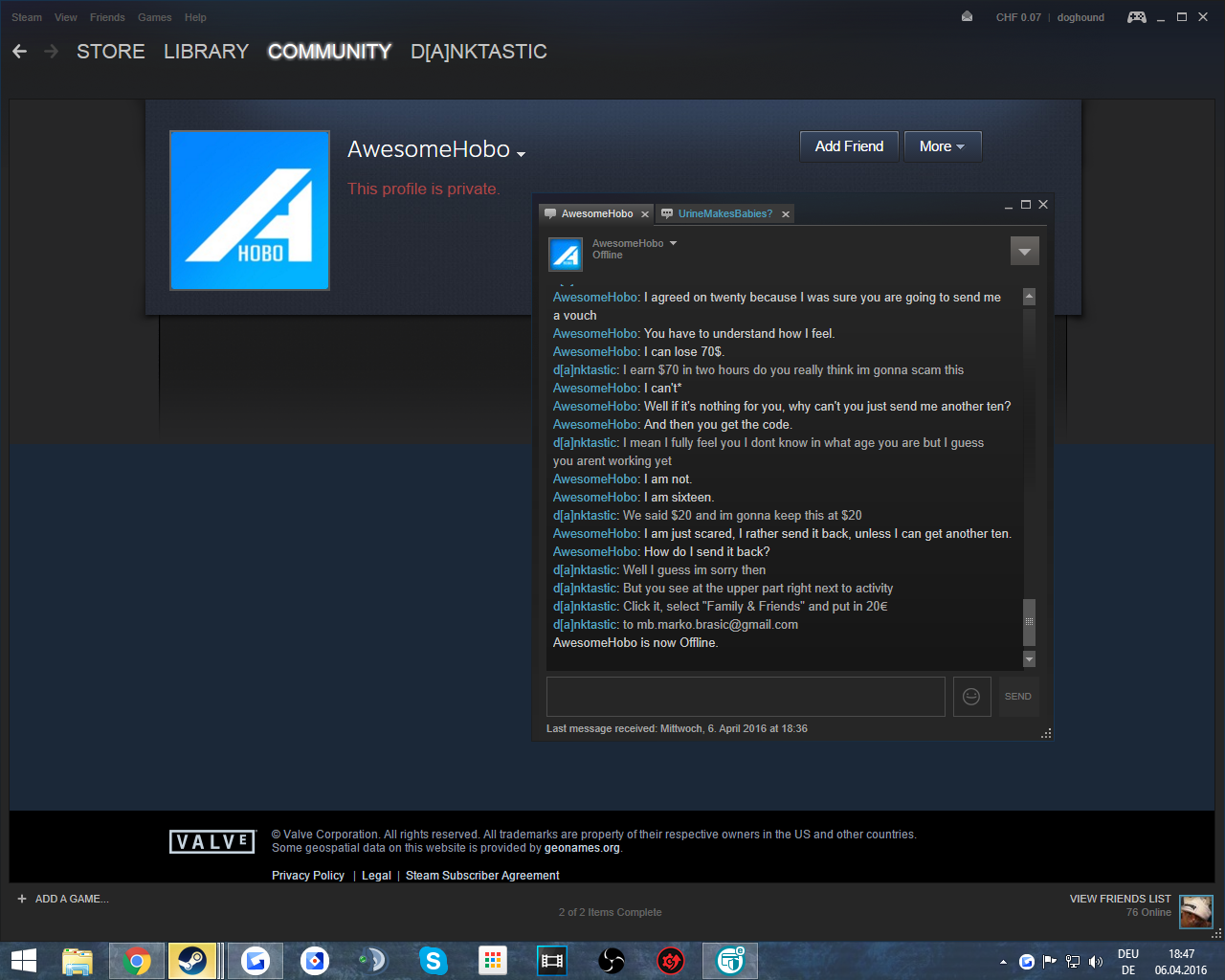
Task: Click the plus icon beside Add a Game
Action: tap(22, 899)
